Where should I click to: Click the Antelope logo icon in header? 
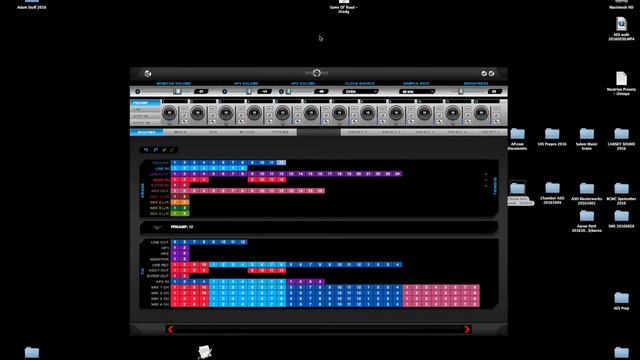point(148,73)
